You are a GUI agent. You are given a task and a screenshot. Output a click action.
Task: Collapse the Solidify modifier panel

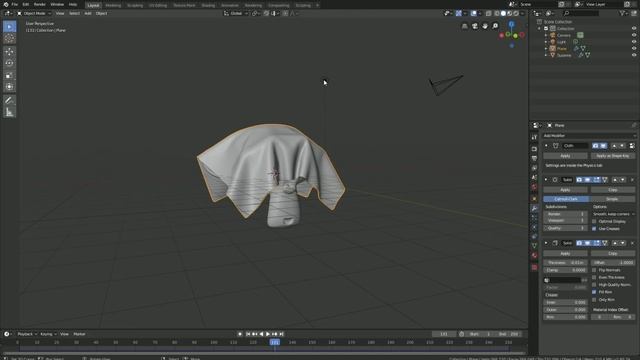(x=546, y=243)
